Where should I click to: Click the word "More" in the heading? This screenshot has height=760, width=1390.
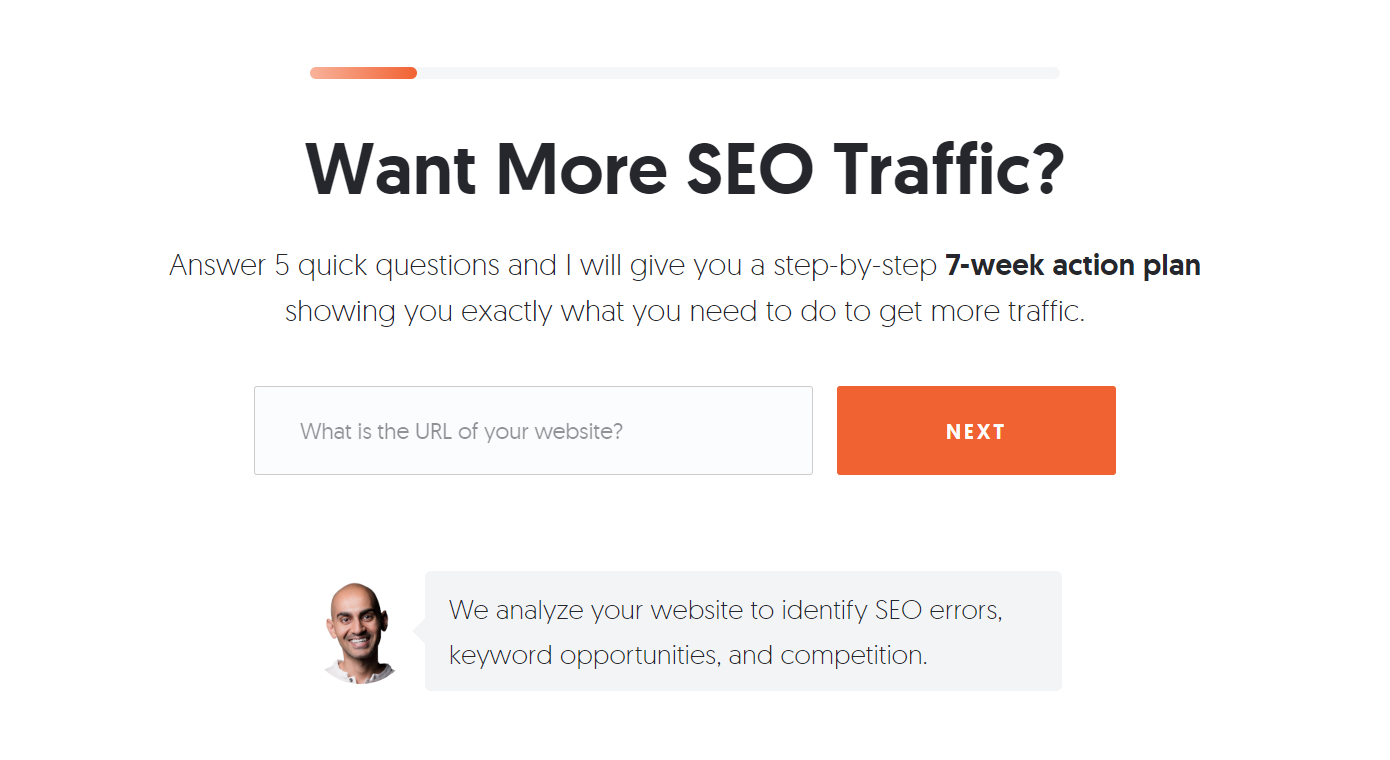tap(581, 169)
